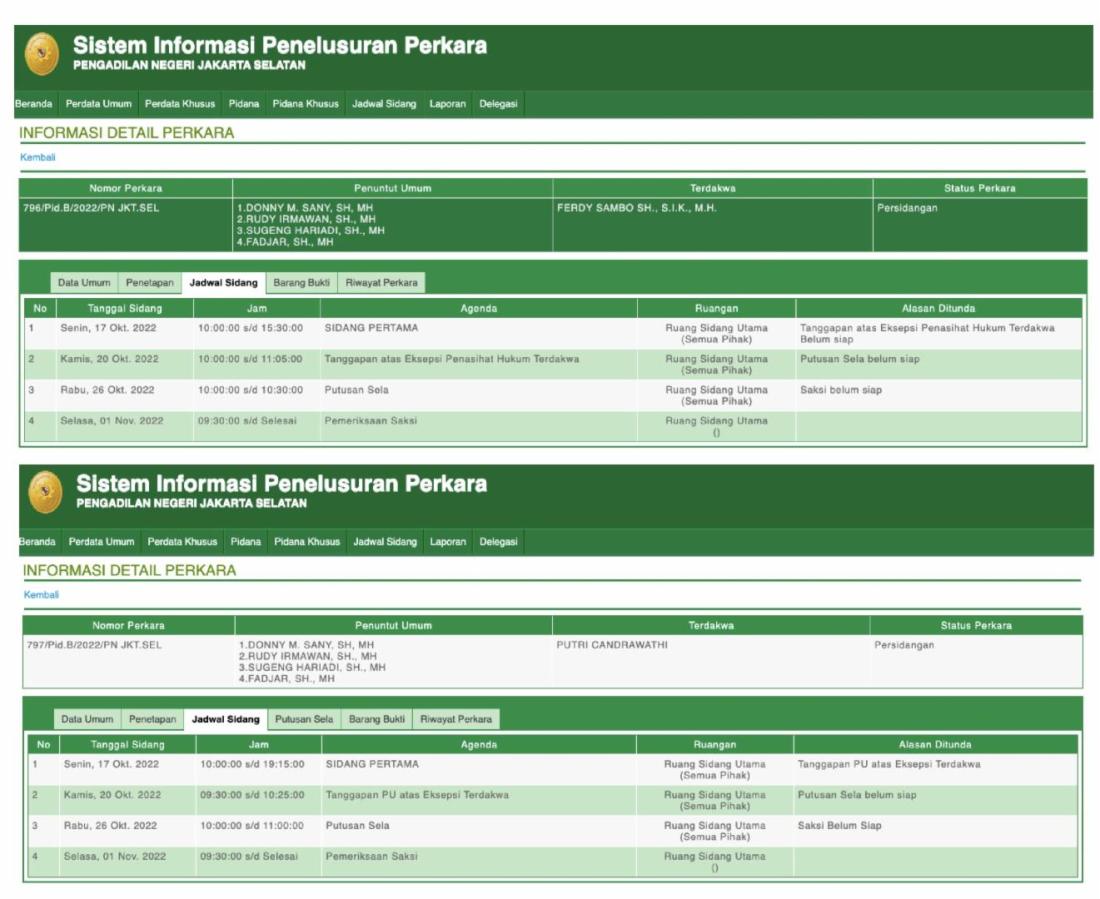Click Persidangan status for the Ferdy Sambo case
This screenshot has height=899, width=1100.
pyautogui.click(x=907, y=208)
